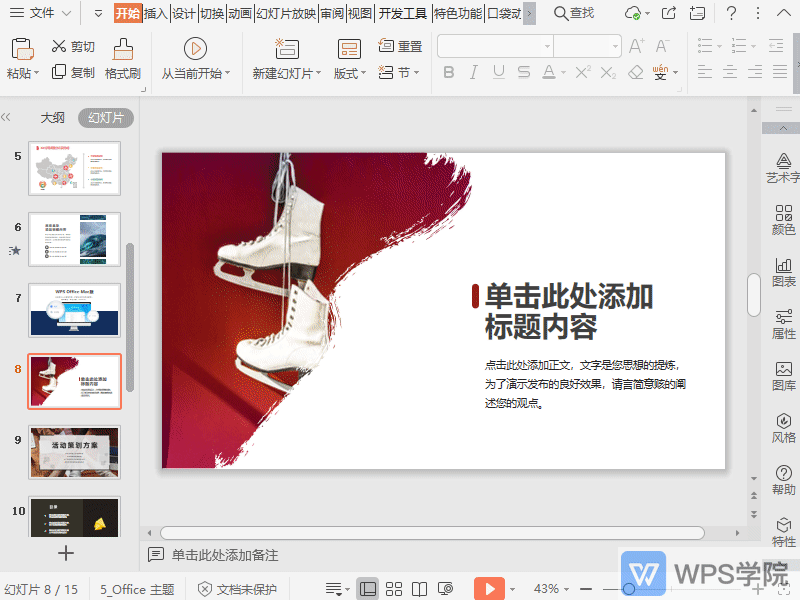Open the 设计 (Design) tab

(x=184, y=13)
